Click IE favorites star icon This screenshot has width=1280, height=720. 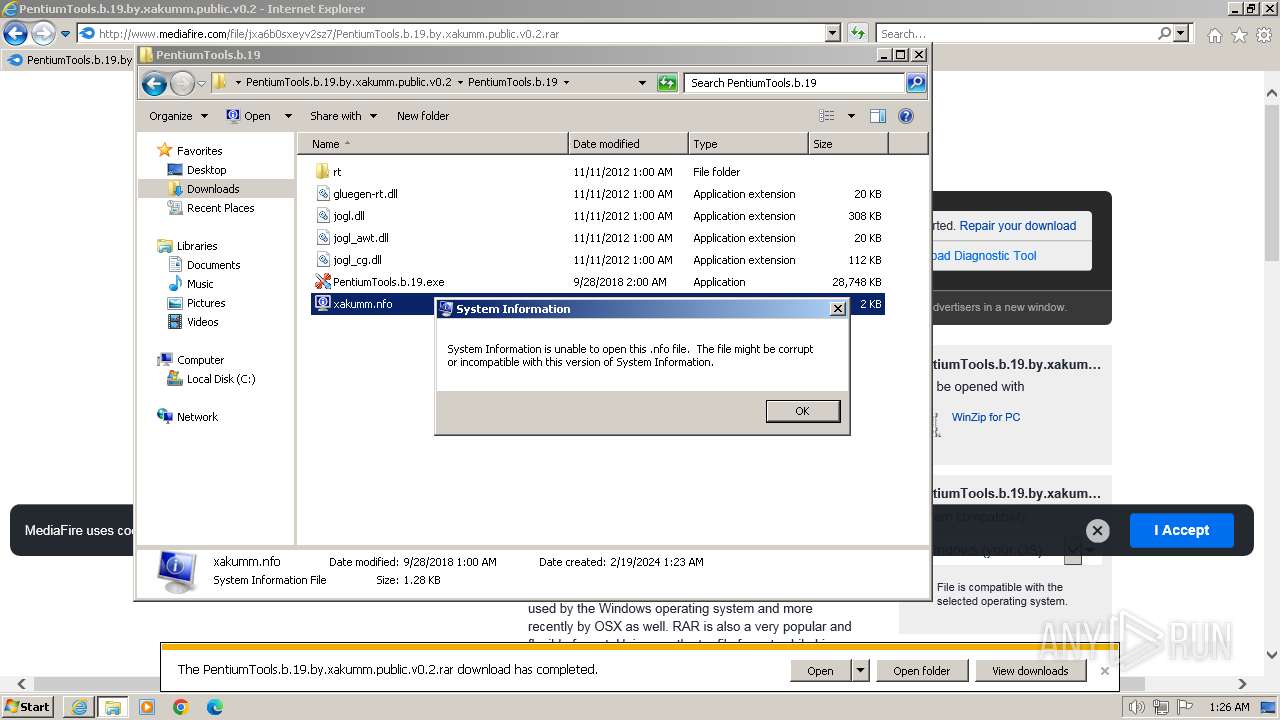(1239, 35)
